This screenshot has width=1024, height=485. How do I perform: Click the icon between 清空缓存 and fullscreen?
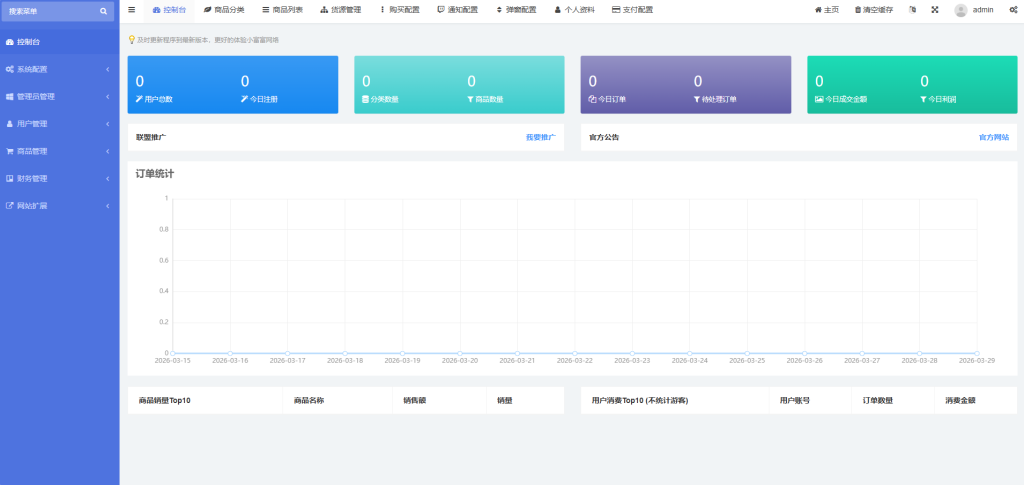(912, 10)
